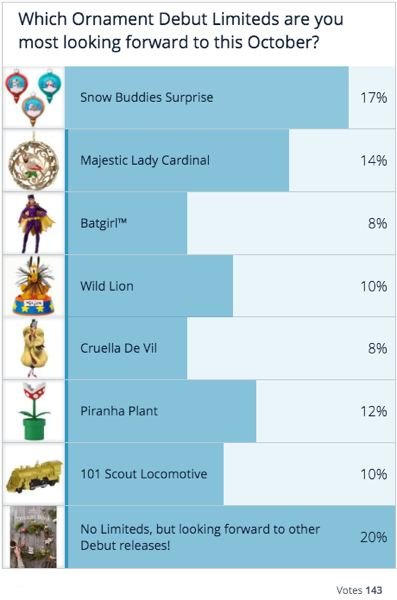Pick the Cruella De Vil option
The width and height of the screenshot is (397, 600).
pyautogui.click(x=230, y=349)
